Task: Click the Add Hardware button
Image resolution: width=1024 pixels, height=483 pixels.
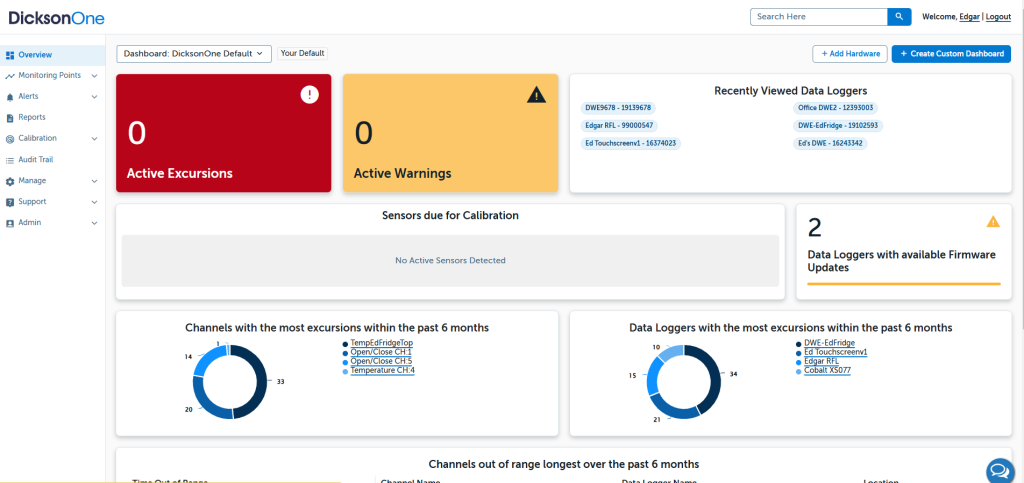Action: point(849,54)
